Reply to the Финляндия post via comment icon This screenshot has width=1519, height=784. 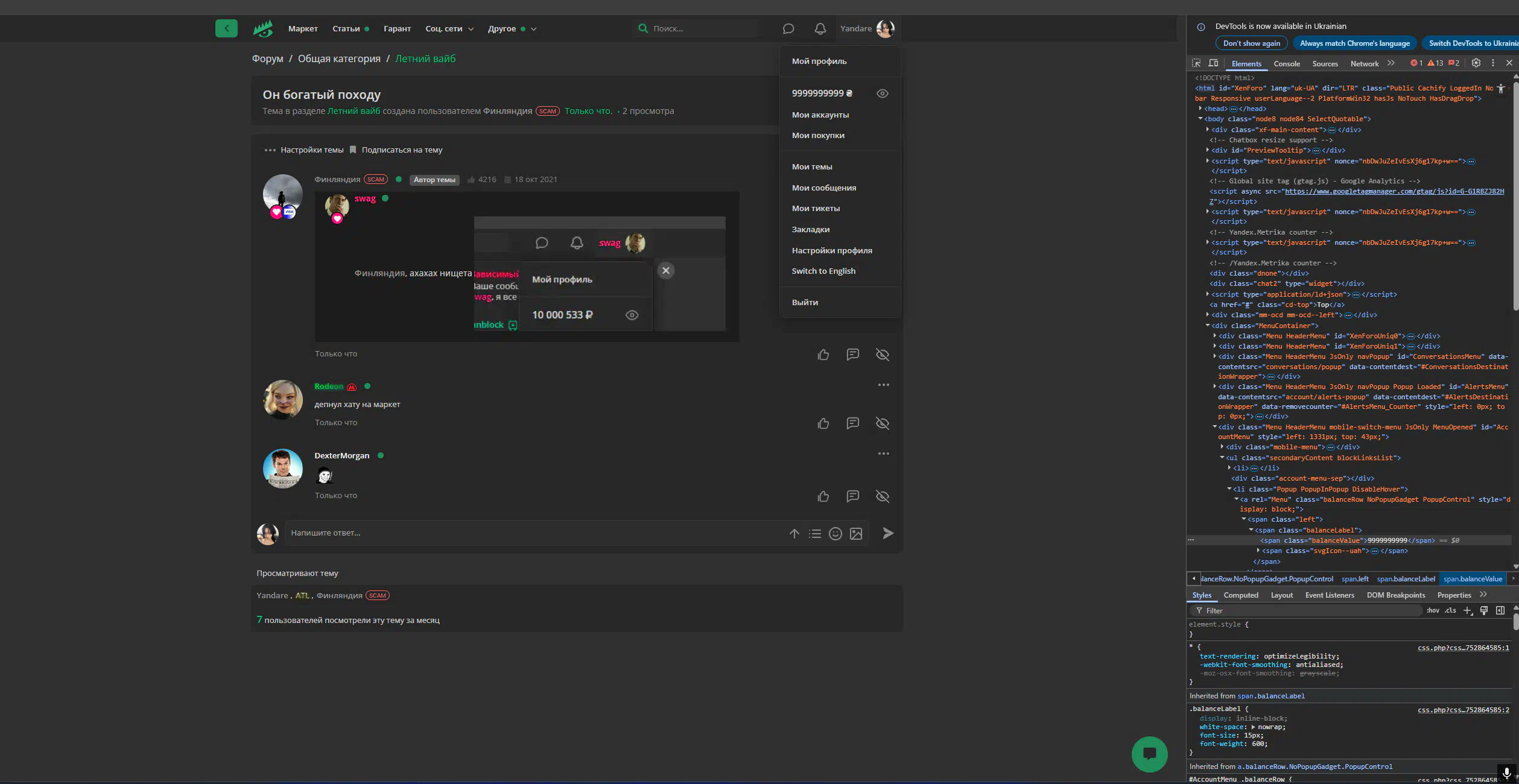(x=852, y=355)
